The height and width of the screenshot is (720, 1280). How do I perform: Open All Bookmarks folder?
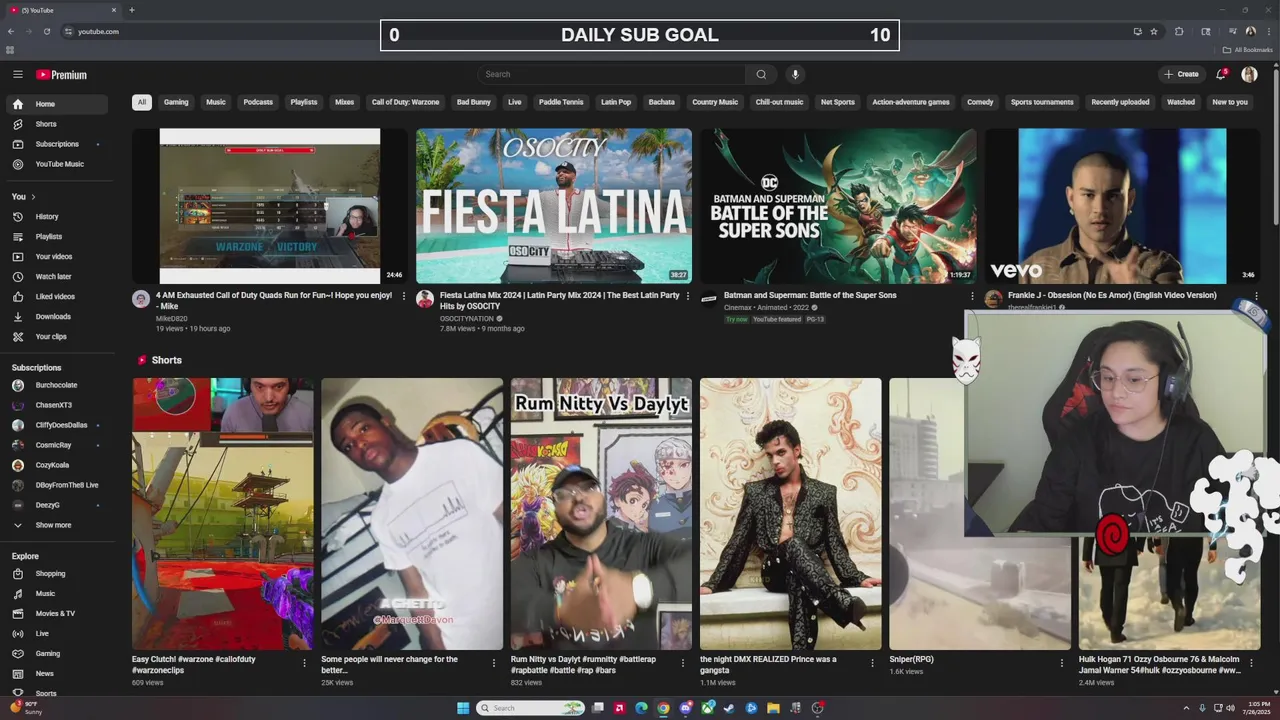1248,50
